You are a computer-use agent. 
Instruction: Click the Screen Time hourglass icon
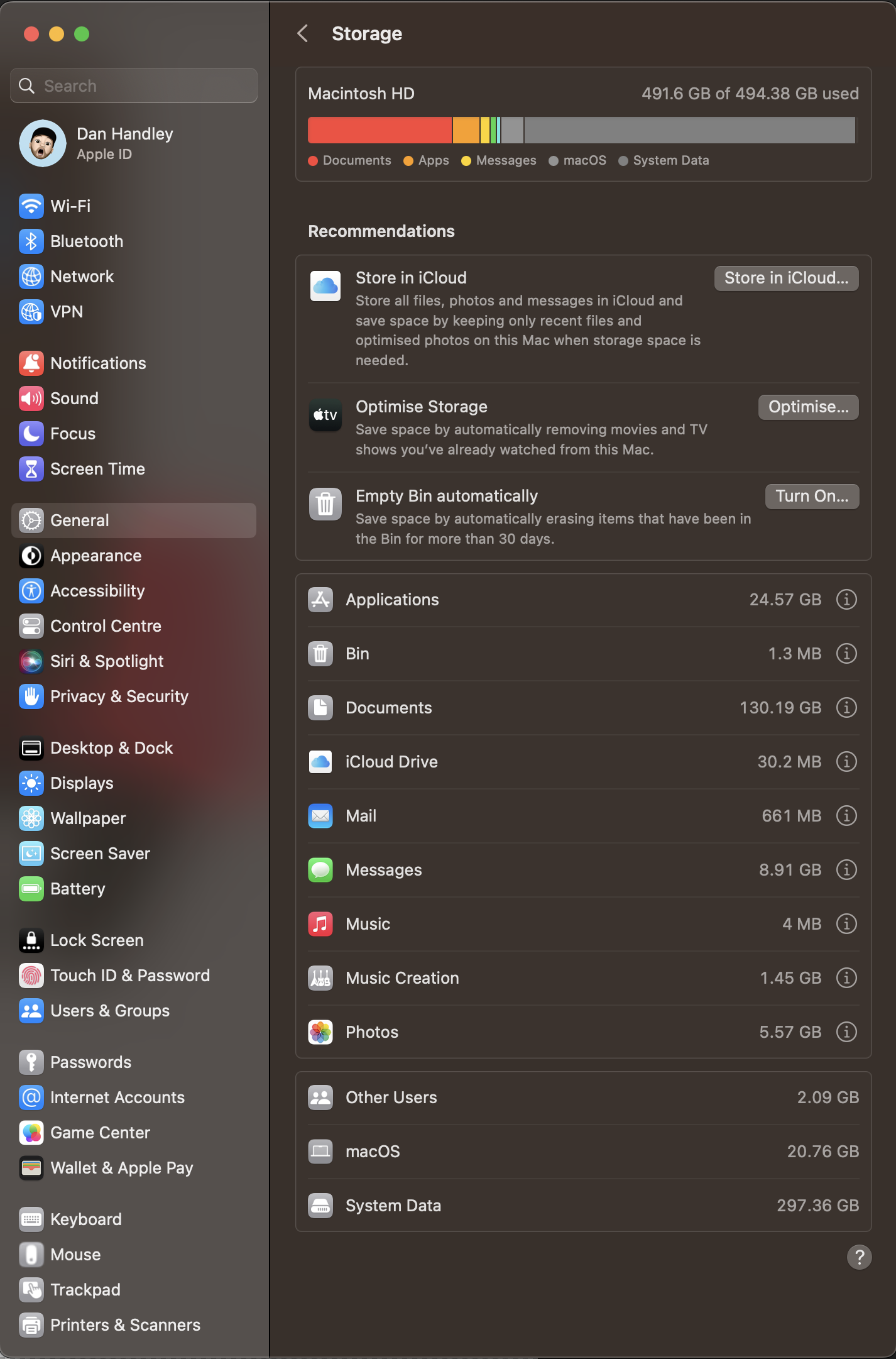31,468
